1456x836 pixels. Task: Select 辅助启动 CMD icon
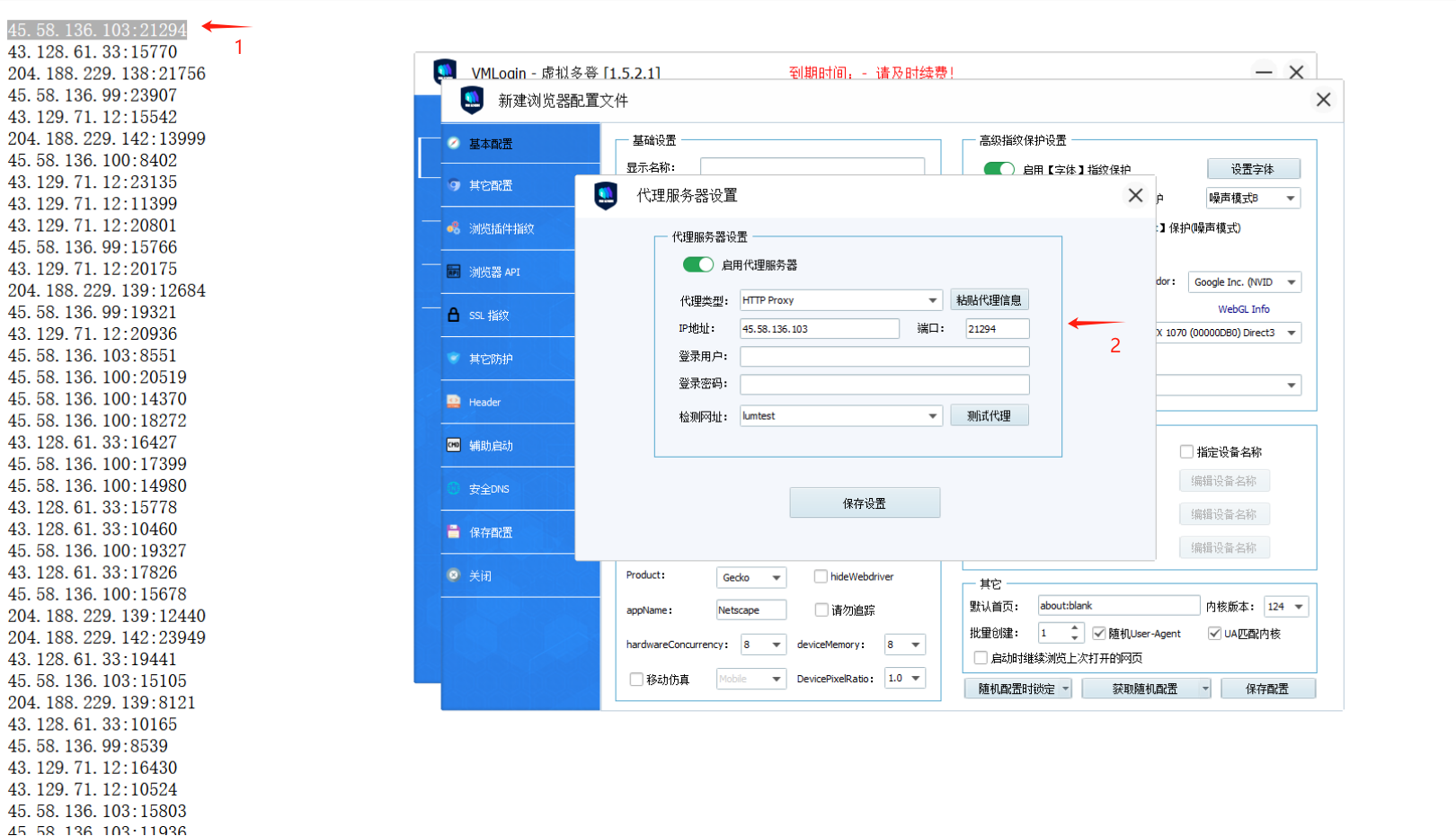coord(454,445)
